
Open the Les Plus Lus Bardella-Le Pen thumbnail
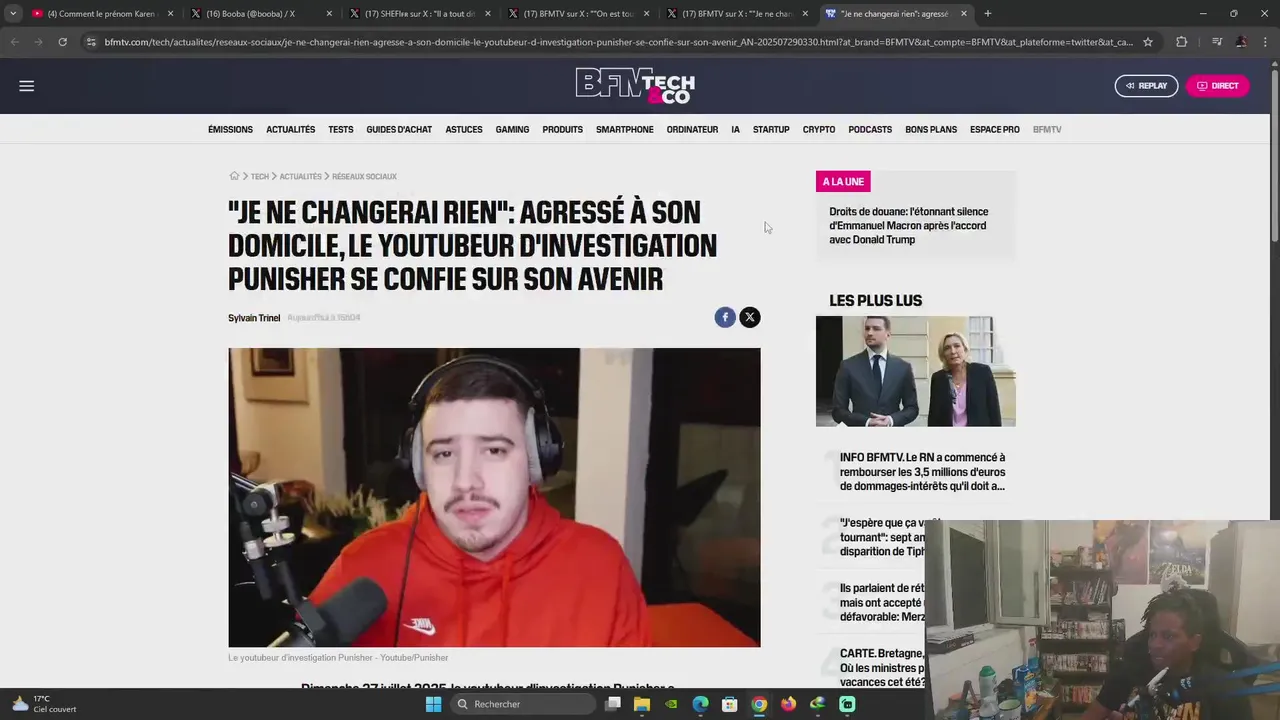(915, 372)
